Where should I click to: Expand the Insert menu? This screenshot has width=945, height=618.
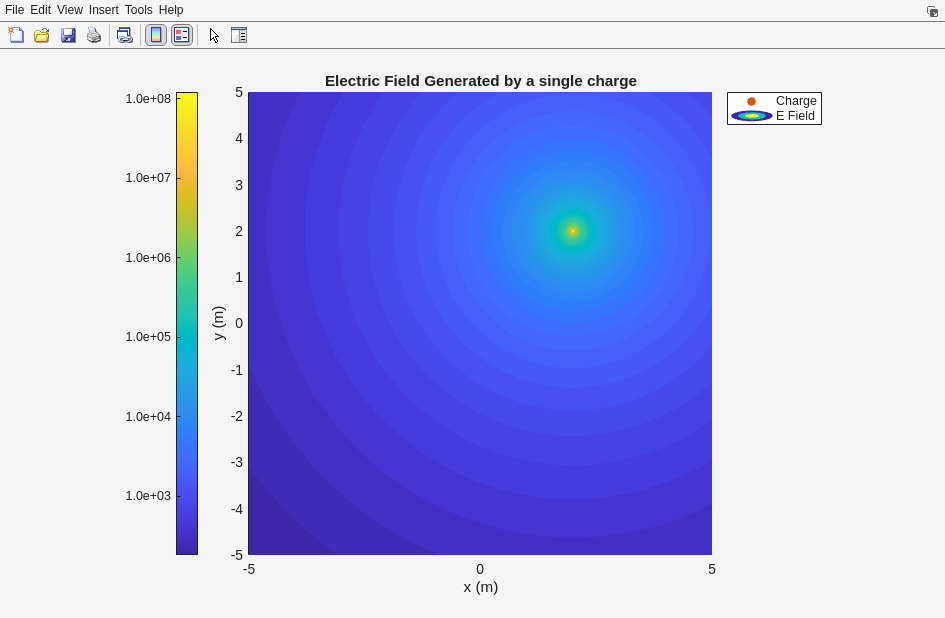coord(103,10)
